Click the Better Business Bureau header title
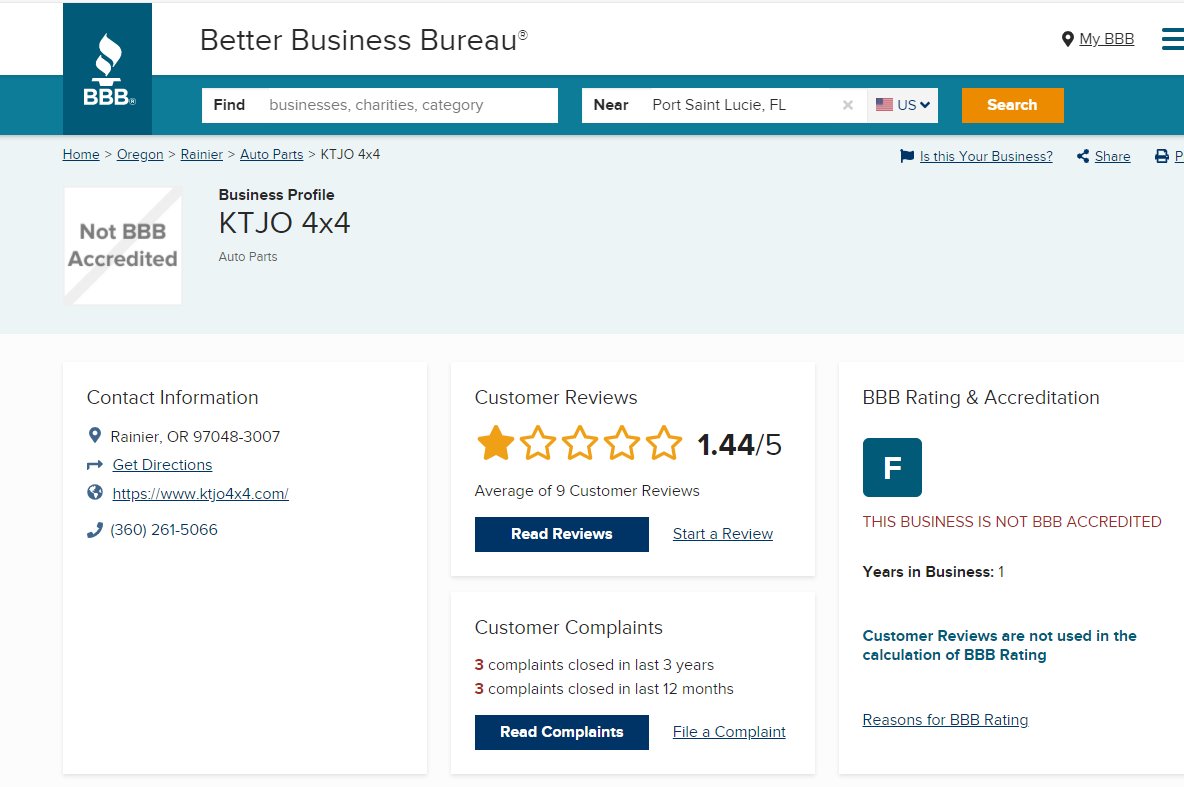Image resolution: width=1184 pixels, height=787 pixels. pyautogui.click(x=364, y=40)
